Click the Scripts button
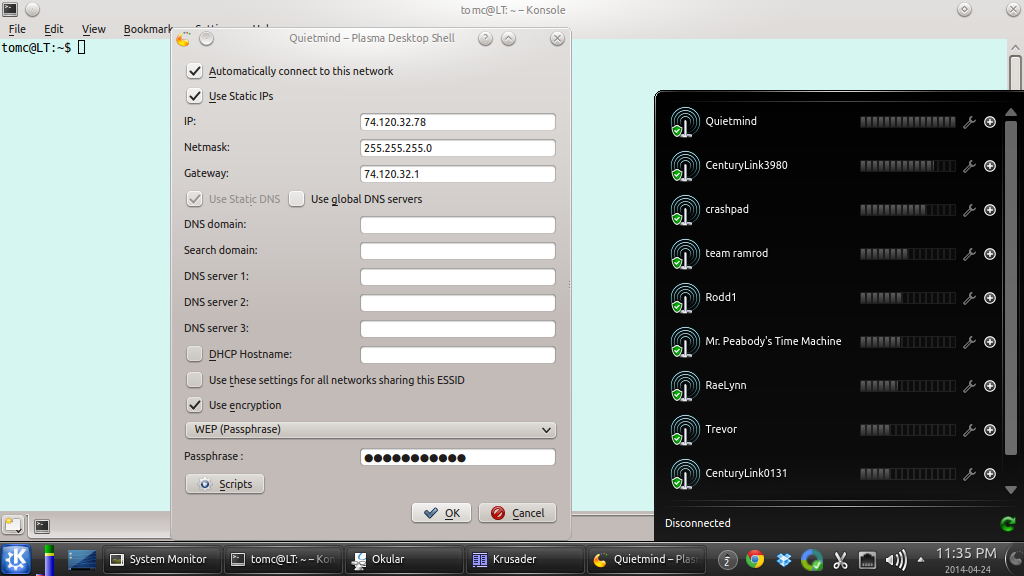This screenshot has height=576, width=1024. click(x=225, y=484)
